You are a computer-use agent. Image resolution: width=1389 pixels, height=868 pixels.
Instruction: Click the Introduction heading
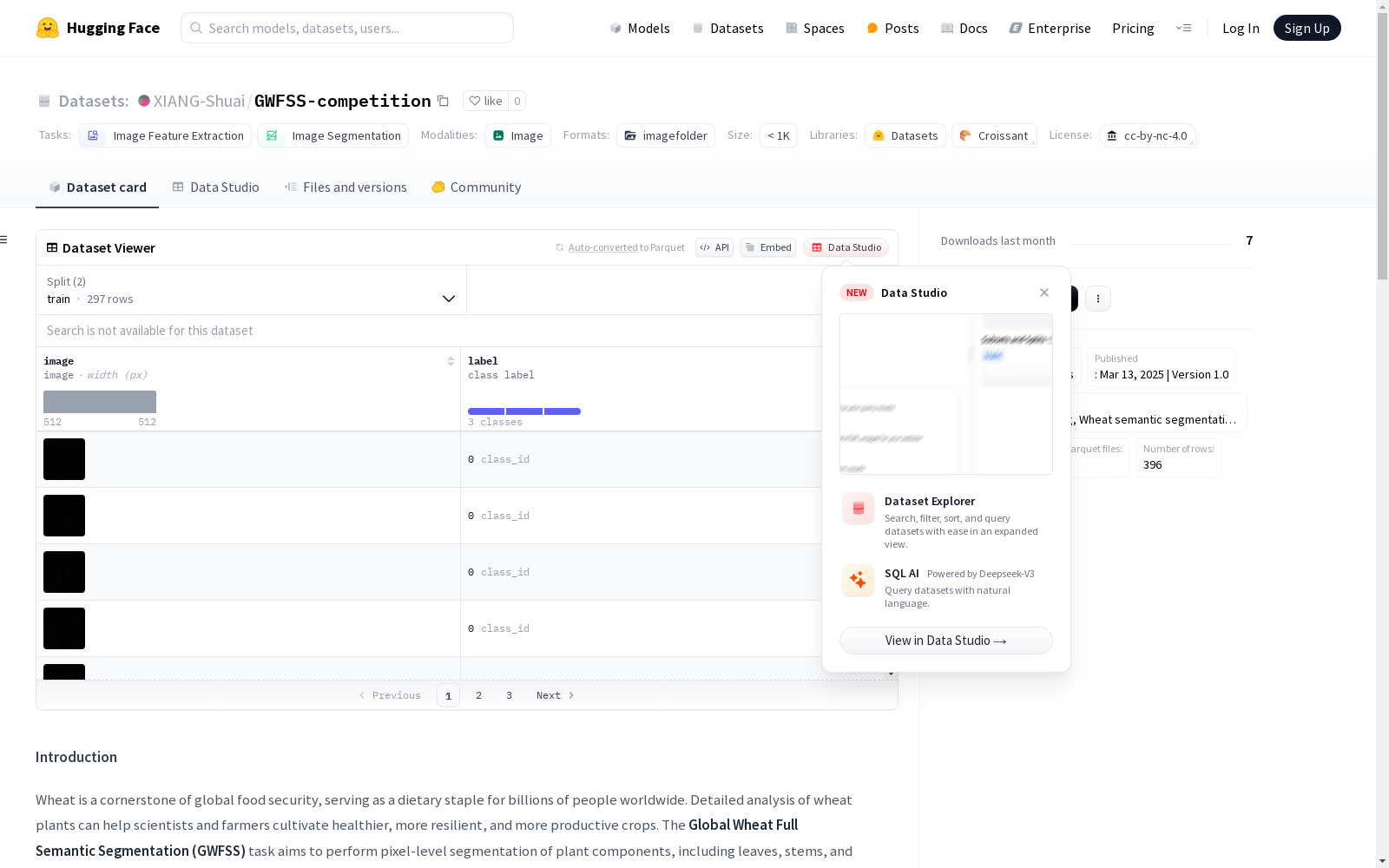(76, 757)
